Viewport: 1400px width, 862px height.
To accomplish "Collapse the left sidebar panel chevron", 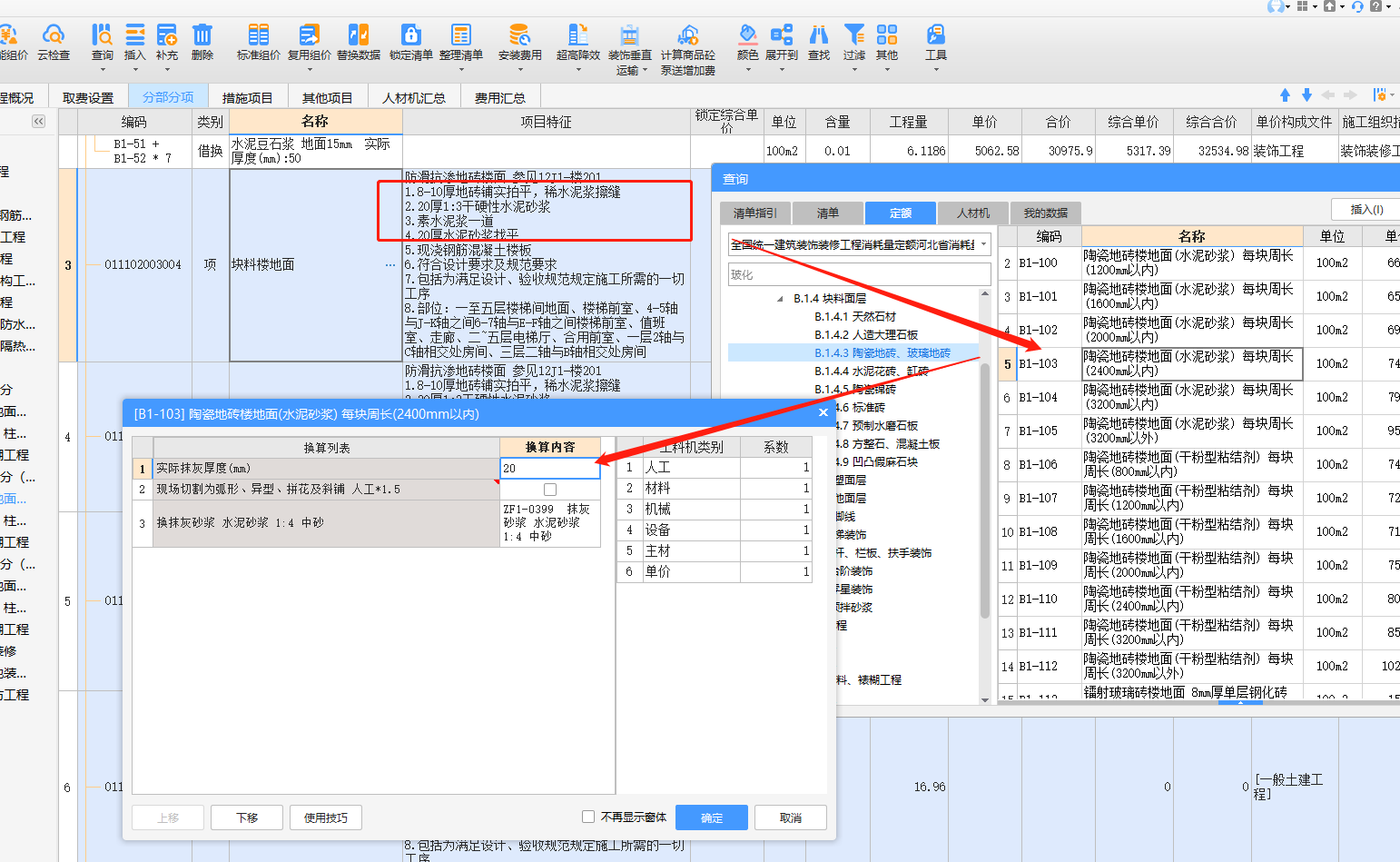I will point(38,121).
